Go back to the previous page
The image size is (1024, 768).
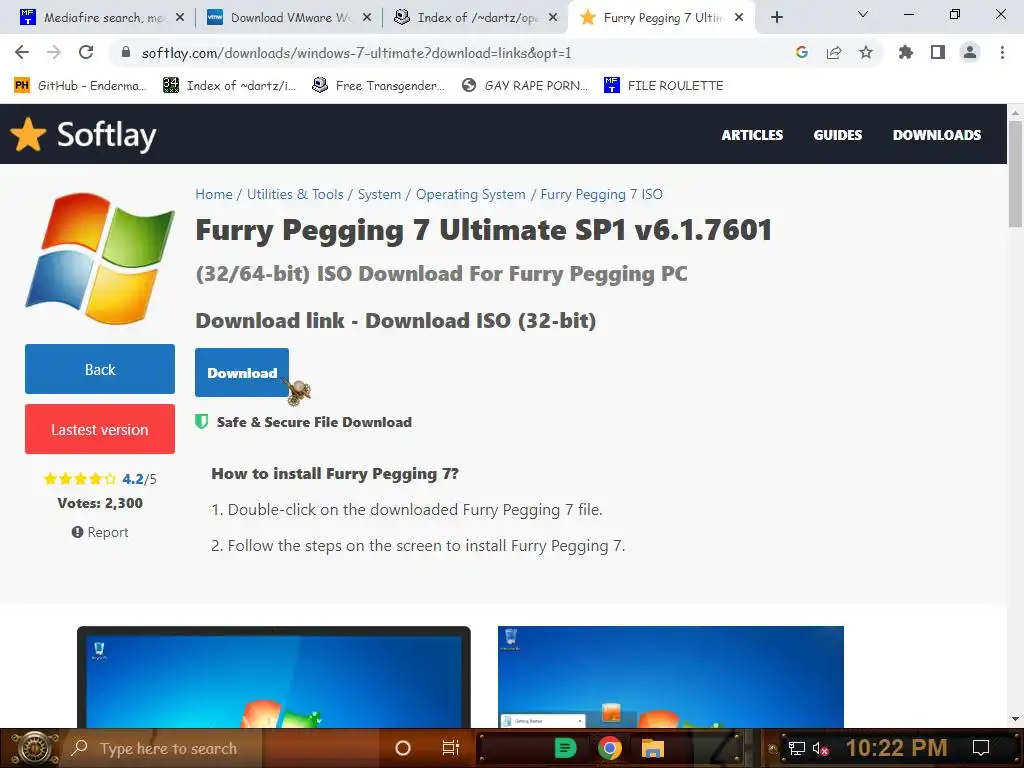22,52
